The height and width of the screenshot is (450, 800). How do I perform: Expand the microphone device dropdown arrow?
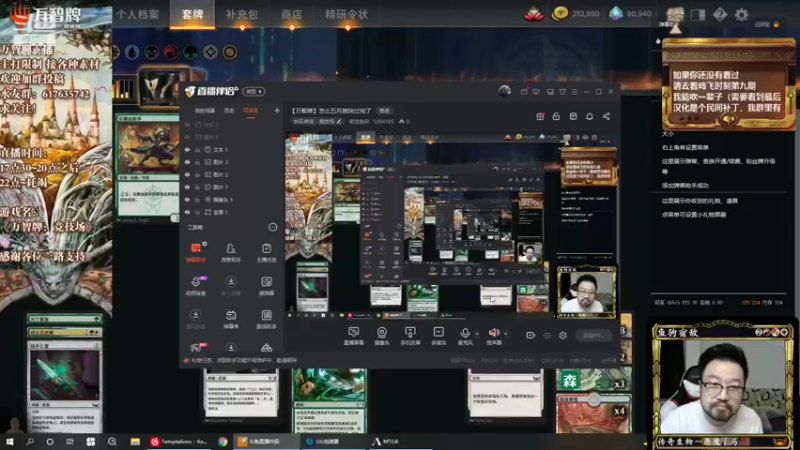pyautogui.click(x=477, y=334)
